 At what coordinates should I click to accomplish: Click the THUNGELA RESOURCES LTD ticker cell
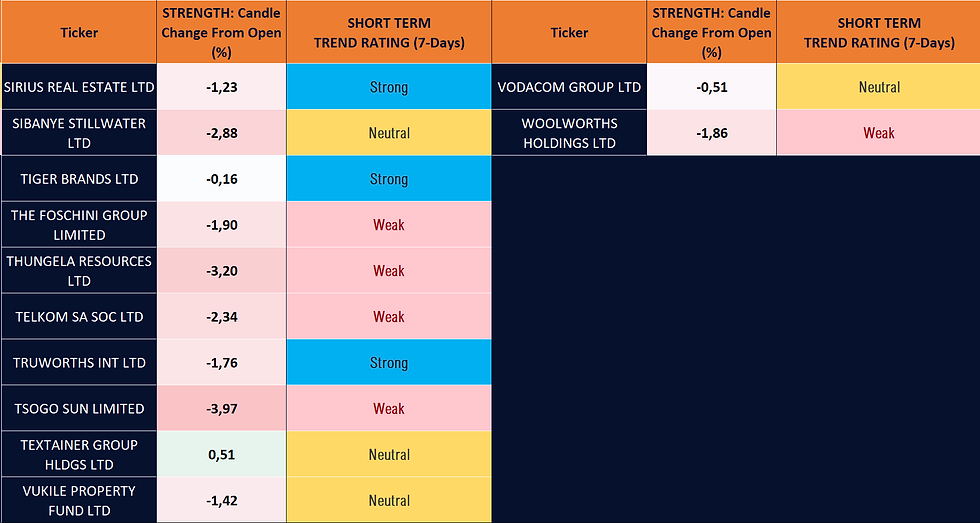tap(79, 271)
